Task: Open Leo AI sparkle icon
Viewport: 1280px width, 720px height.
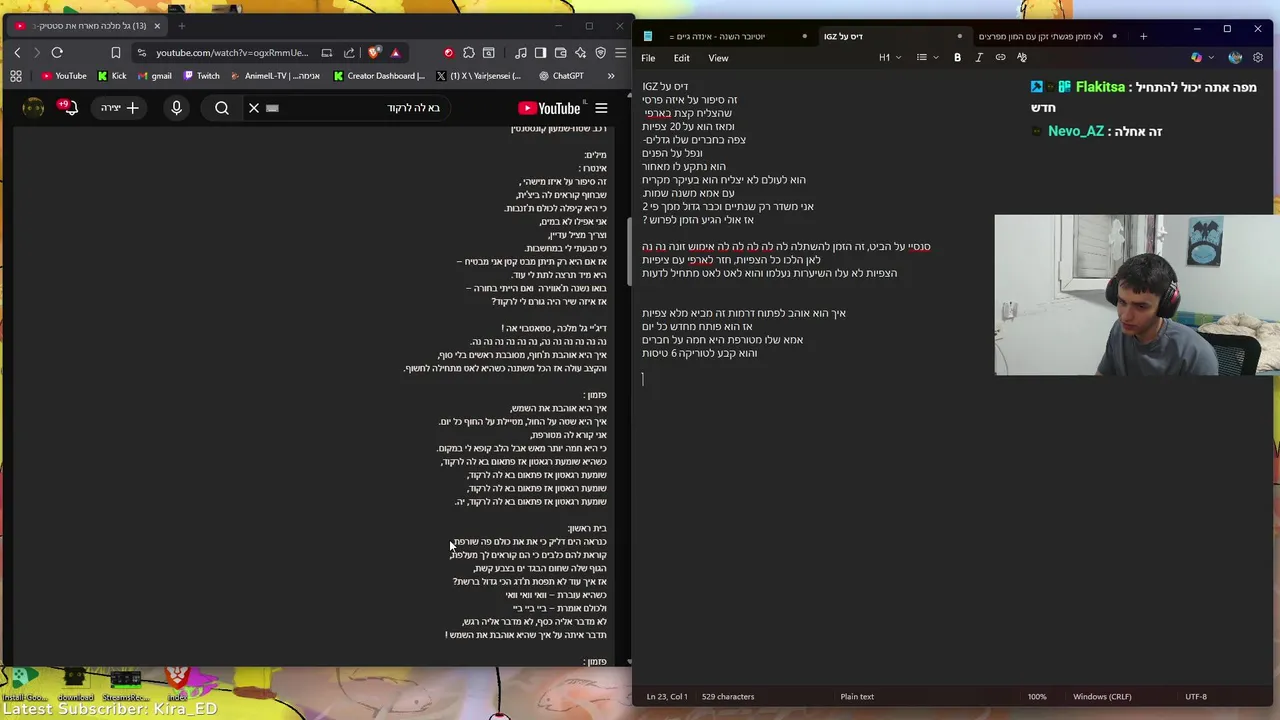Action: 580,53
